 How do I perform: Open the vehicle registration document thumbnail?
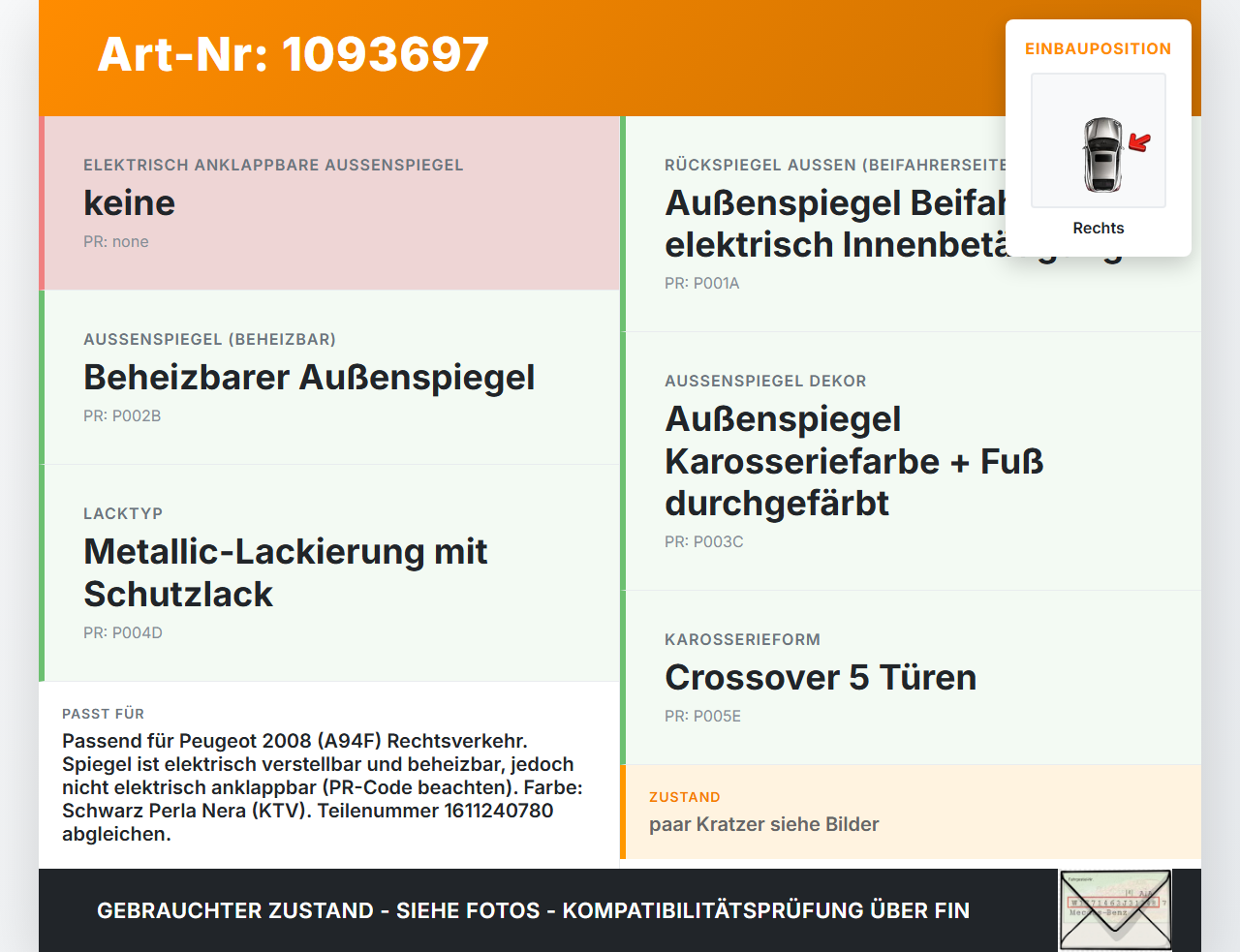pos(1115,910)
